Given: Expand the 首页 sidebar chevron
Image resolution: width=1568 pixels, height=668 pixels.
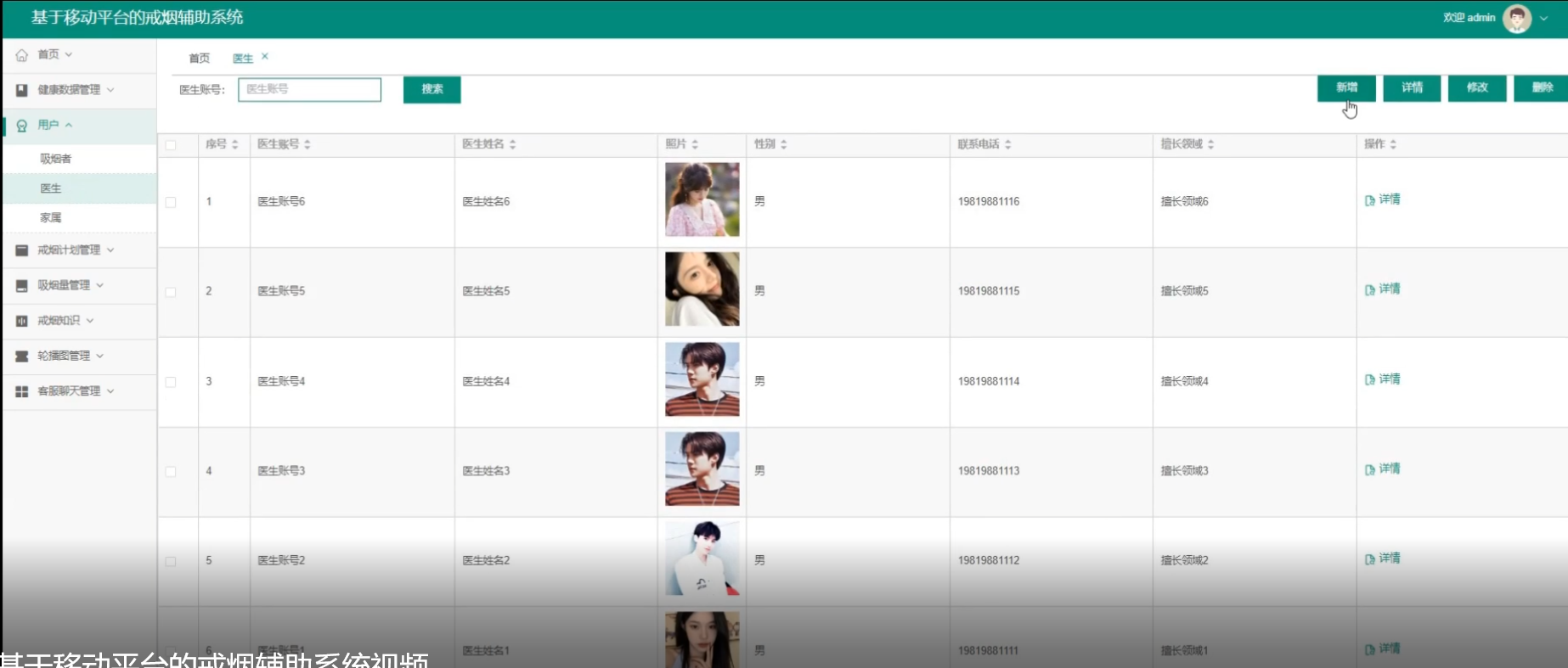Looking at the screenshot, I should coord(69,54).
